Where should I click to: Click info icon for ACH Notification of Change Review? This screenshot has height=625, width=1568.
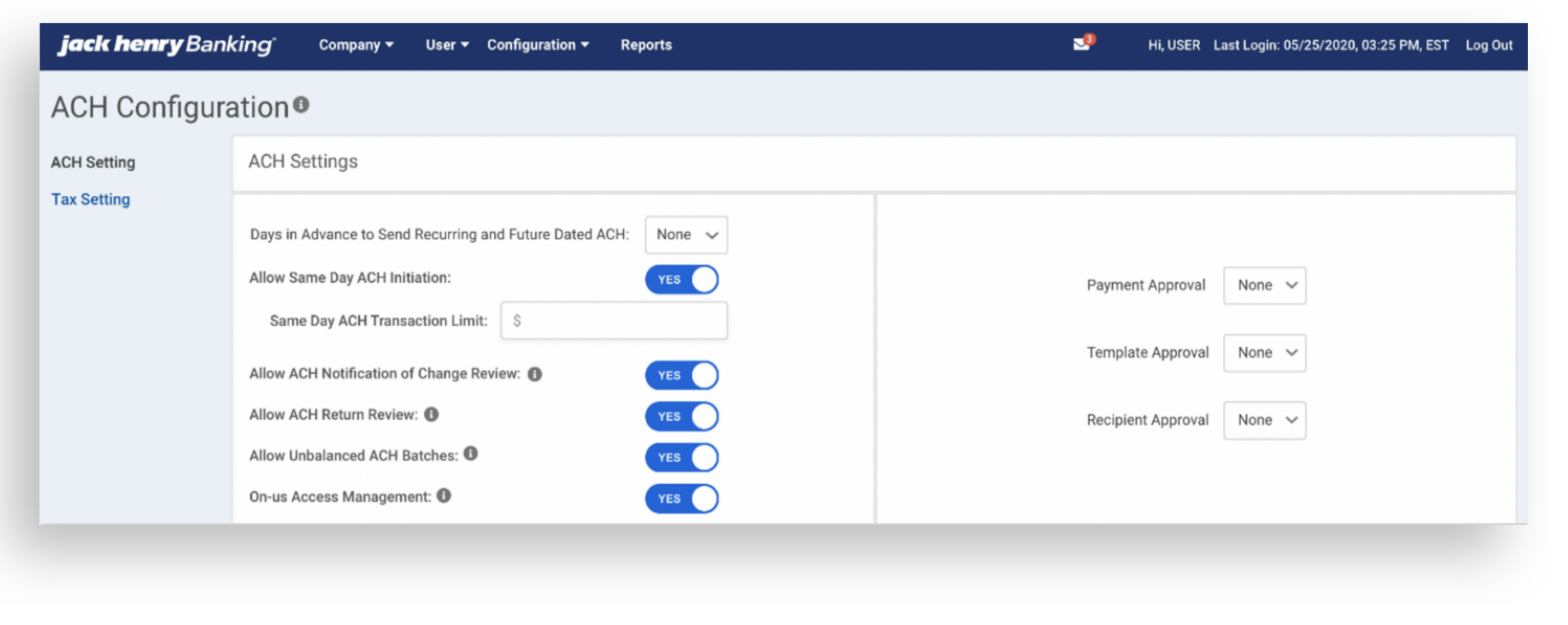535,374
